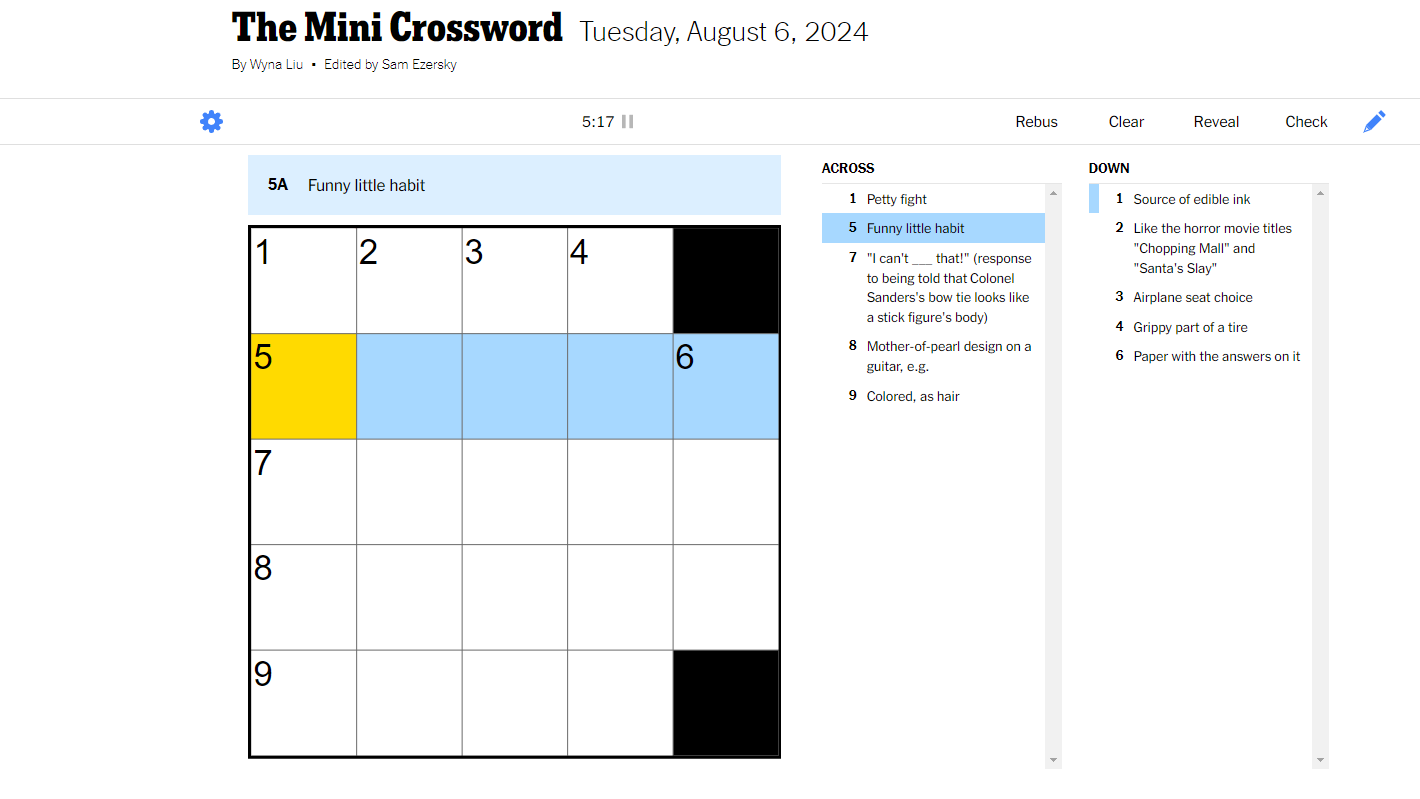Select the clue '8 Mother-of-pearl design on a guitar'
1420x799 pixels.
tap(948, 356)
